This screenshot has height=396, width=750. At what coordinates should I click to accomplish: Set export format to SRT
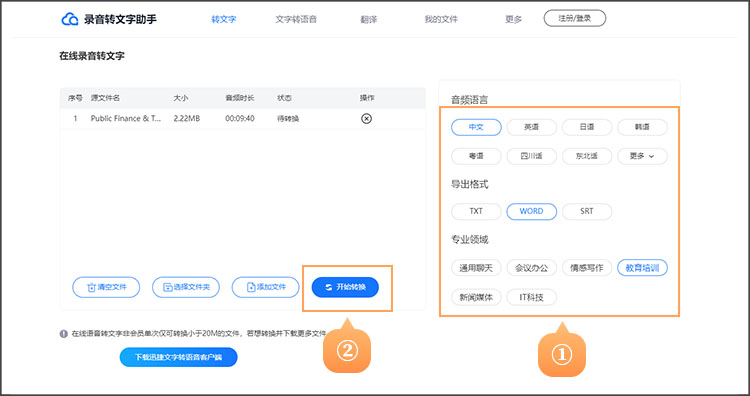(587, 211)
